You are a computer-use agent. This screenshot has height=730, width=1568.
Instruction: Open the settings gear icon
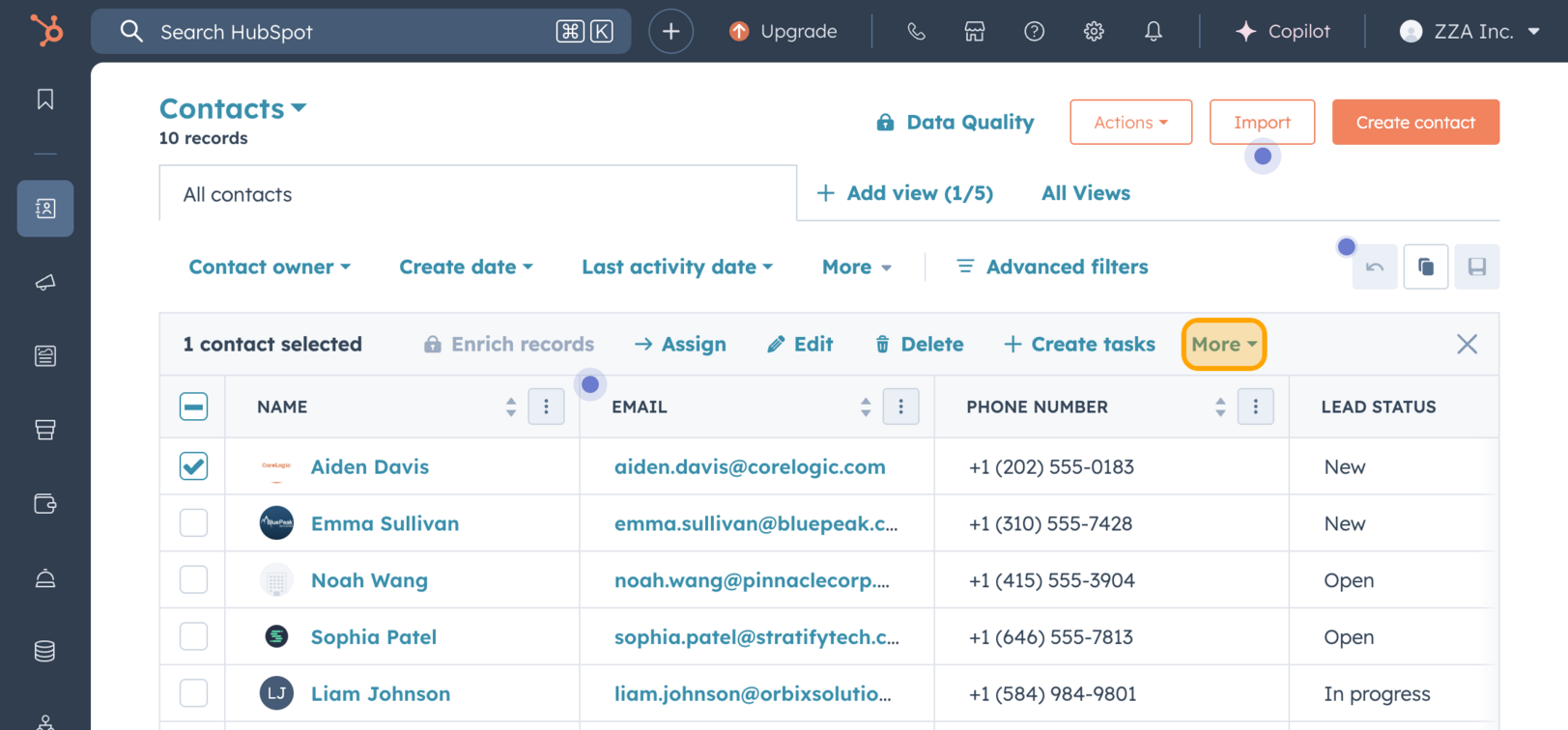[x=1094, y=32]
